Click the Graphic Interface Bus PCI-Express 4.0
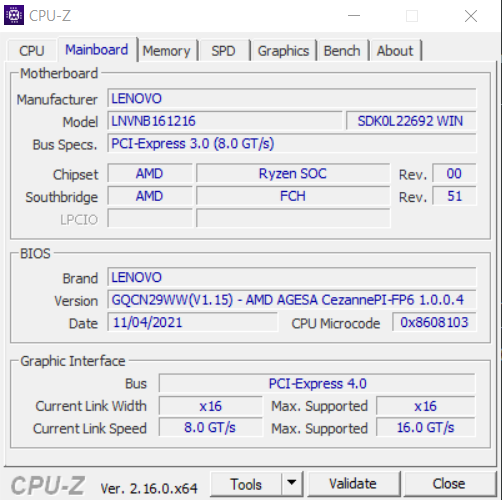The width and height of the screenshot is (502, 500). (x=317, y=383)
